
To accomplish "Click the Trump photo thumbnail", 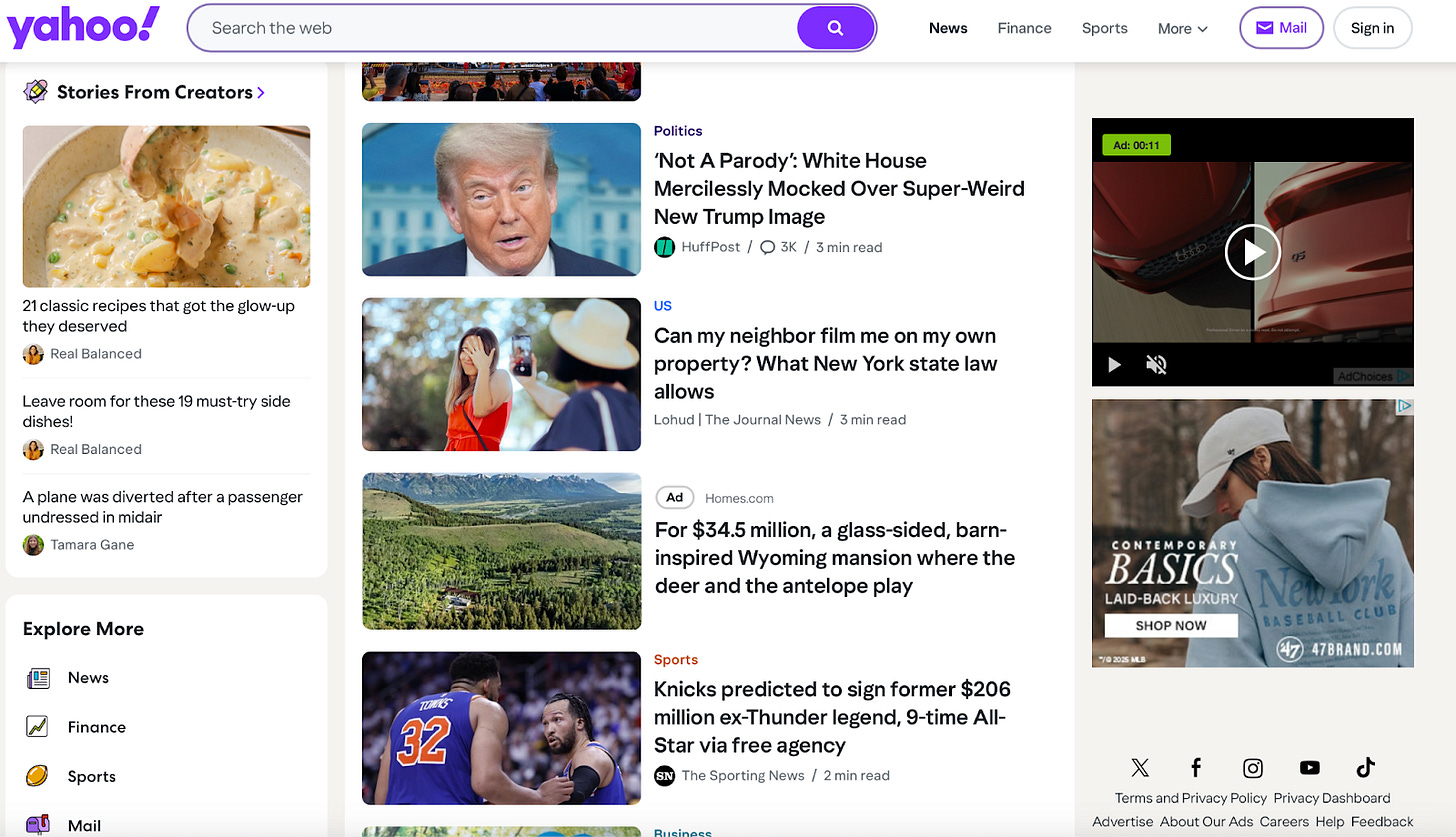I will [501, 199].
